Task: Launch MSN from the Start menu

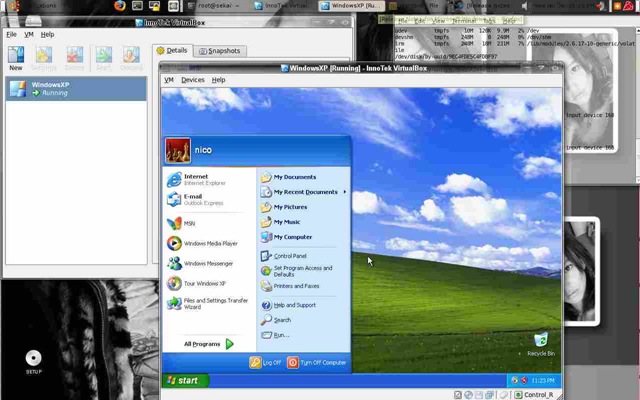Action: 188,223
